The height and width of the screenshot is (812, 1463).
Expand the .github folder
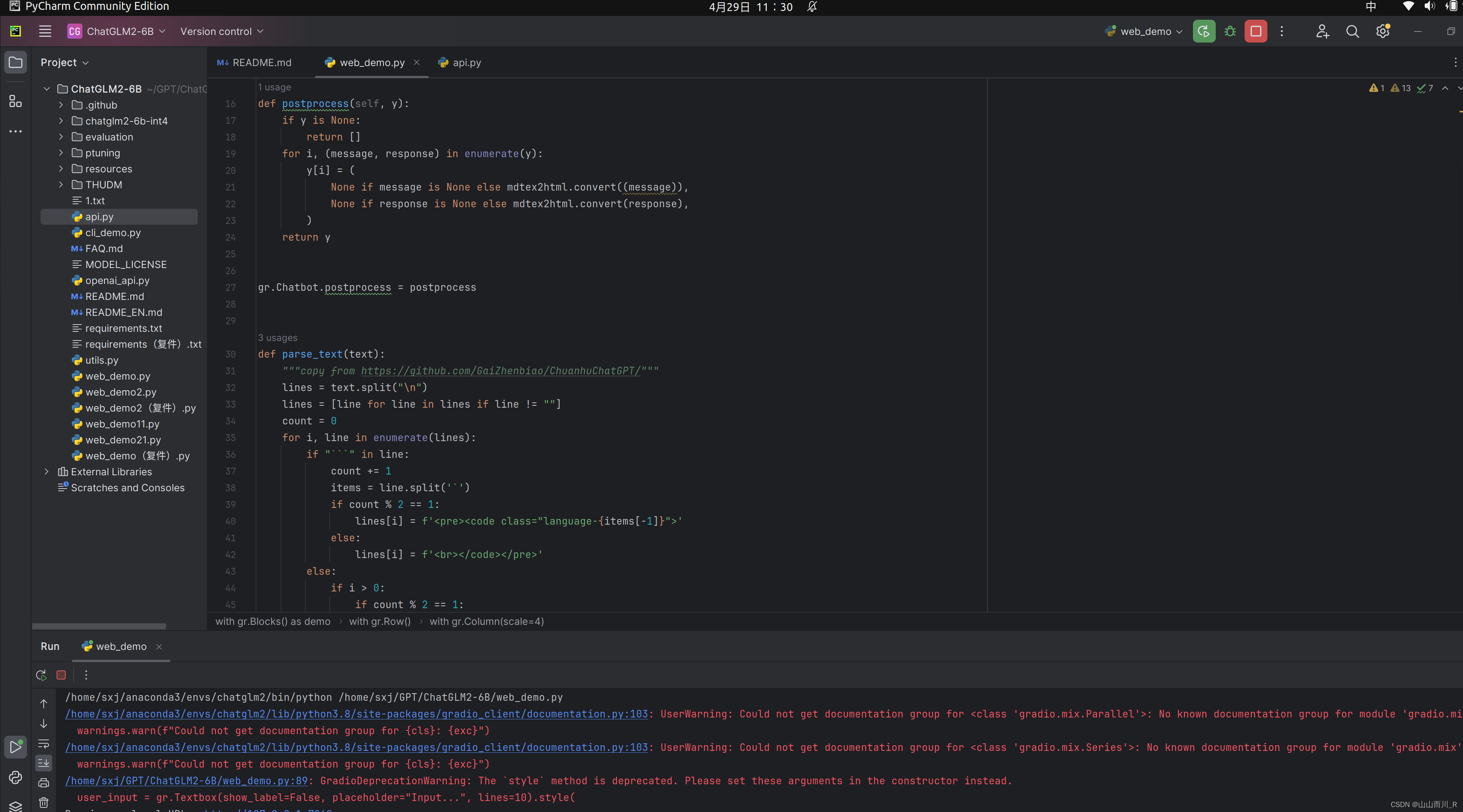[x=61, y=105]
